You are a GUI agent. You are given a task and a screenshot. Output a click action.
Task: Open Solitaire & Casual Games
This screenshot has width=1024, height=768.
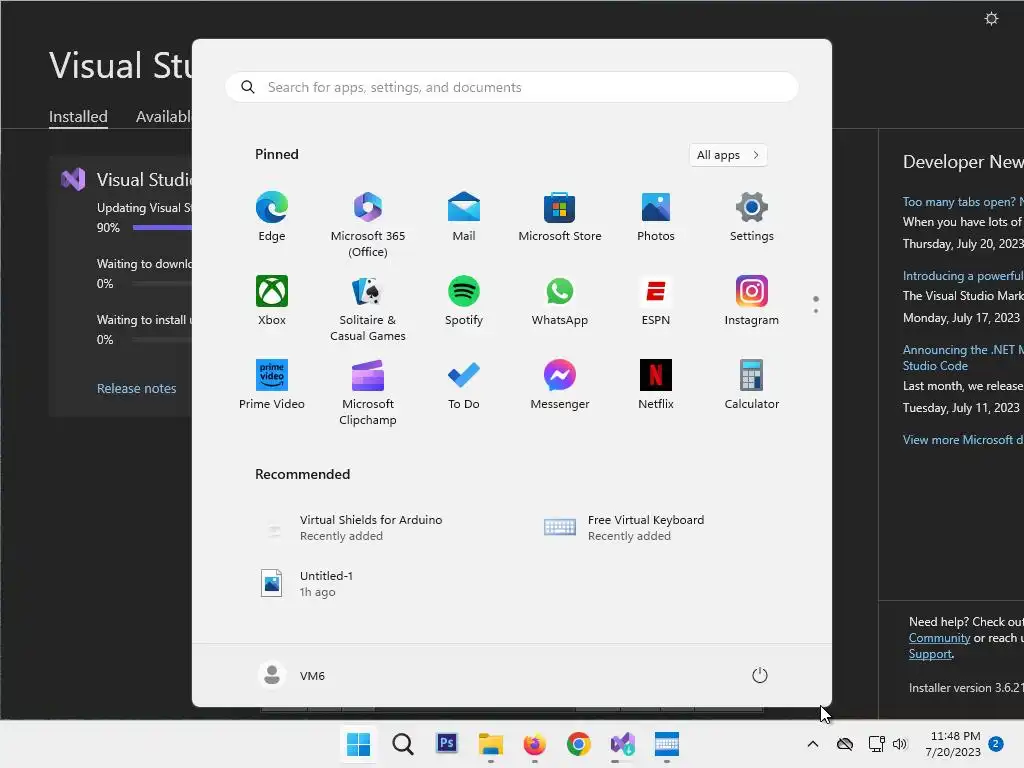(368, 309)
